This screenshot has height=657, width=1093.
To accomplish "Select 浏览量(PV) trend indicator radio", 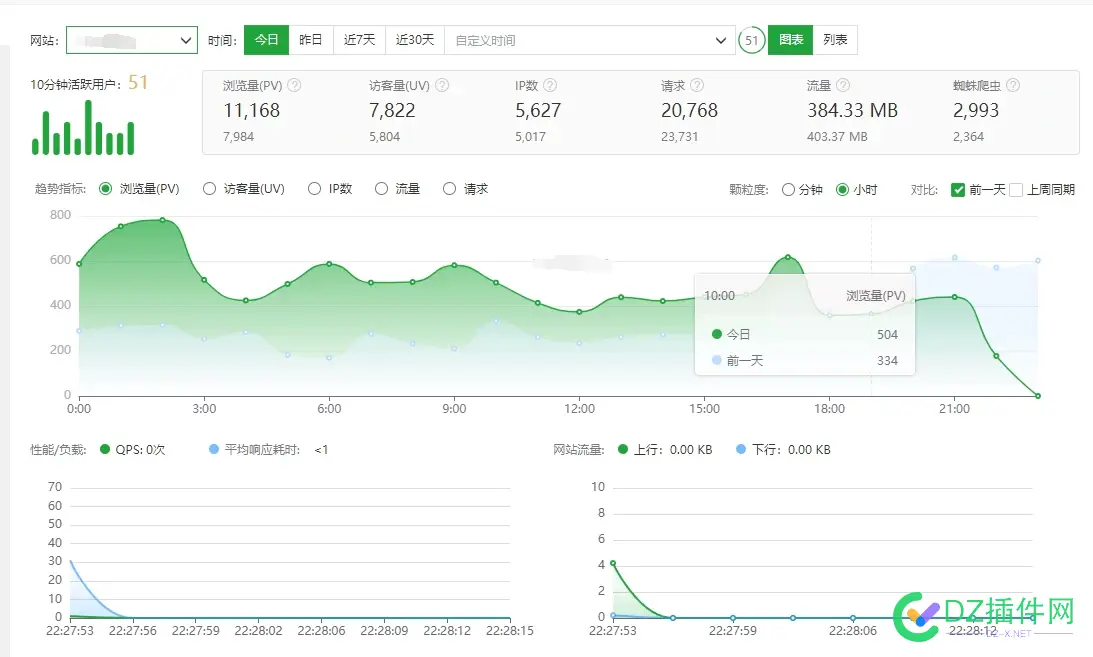I will coord(105,189).
